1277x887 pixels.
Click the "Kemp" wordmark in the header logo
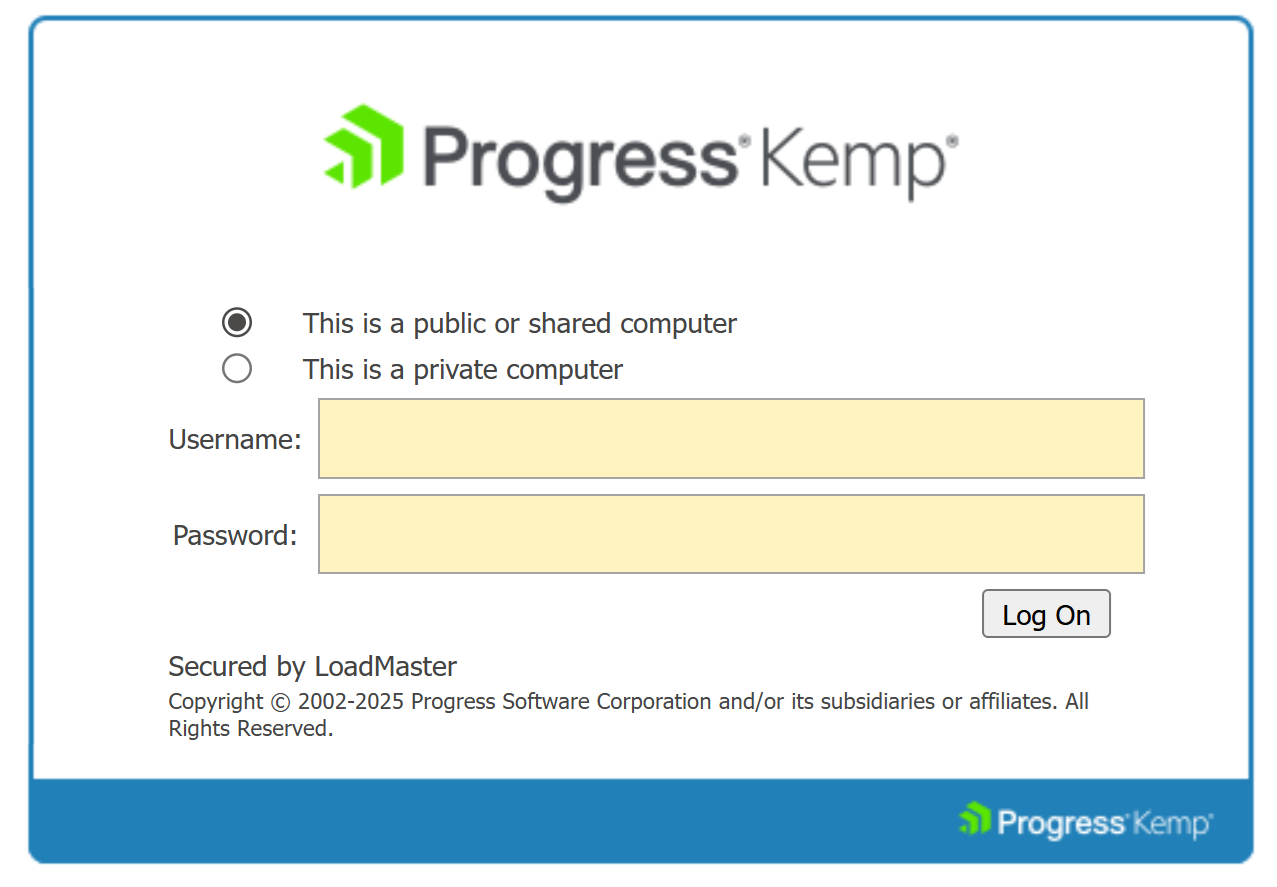(x=848, y=160)
